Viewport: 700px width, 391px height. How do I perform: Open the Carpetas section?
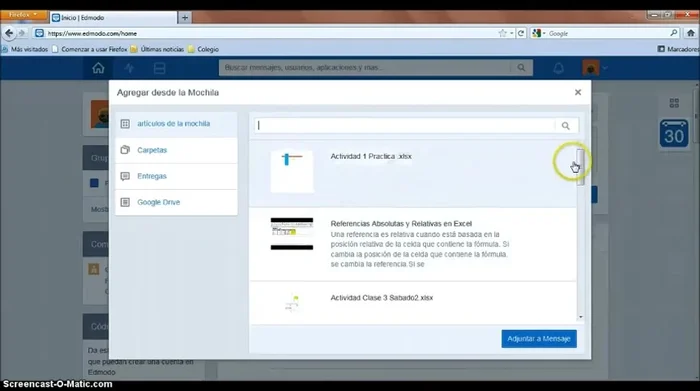pos(176,150)
